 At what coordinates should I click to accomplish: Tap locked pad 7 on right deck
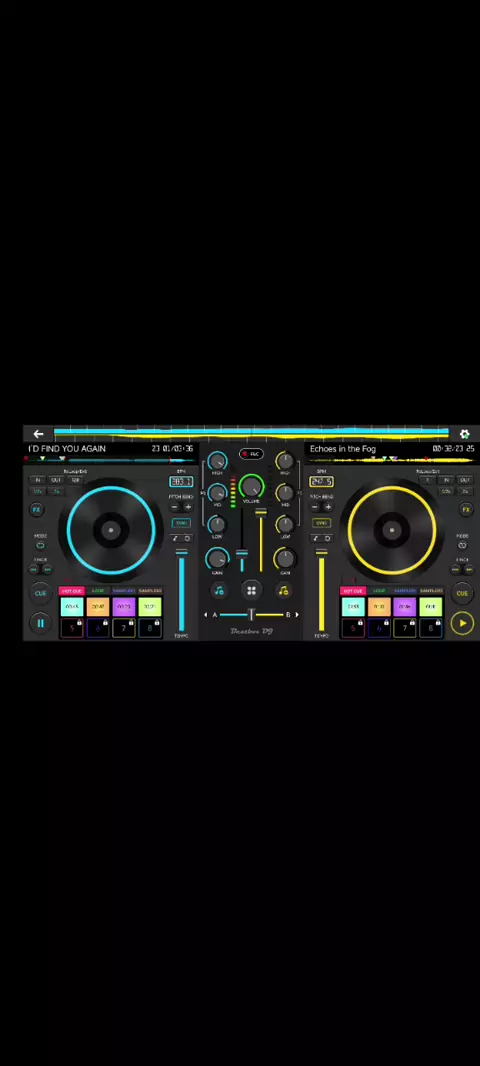click(x=405, y=628)
